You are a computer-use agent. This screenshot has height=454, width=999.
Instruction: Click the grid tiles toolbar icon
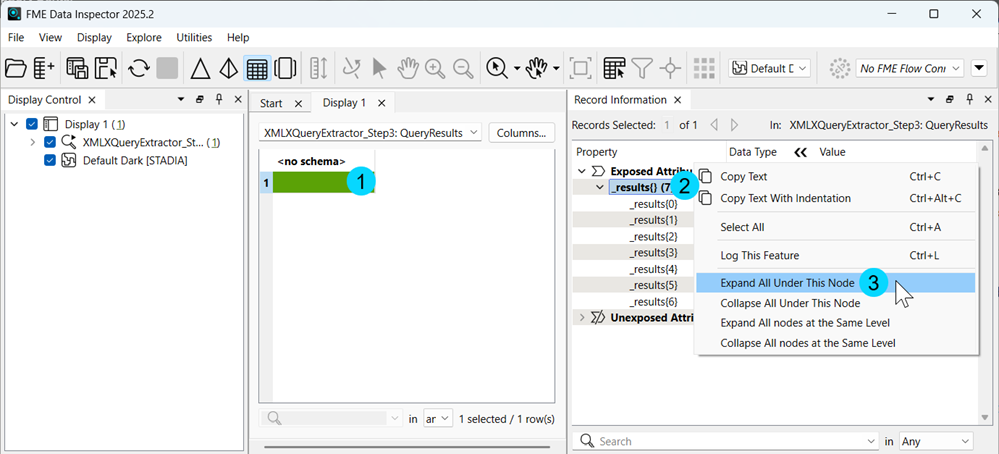[x=703, y=68]
